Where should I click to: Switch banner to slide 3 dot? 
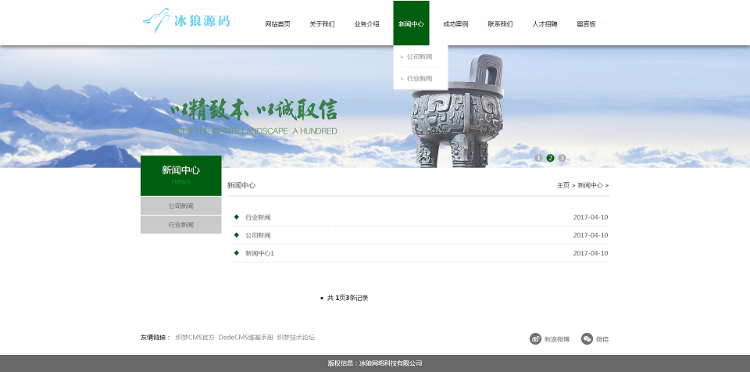point(562,158)
